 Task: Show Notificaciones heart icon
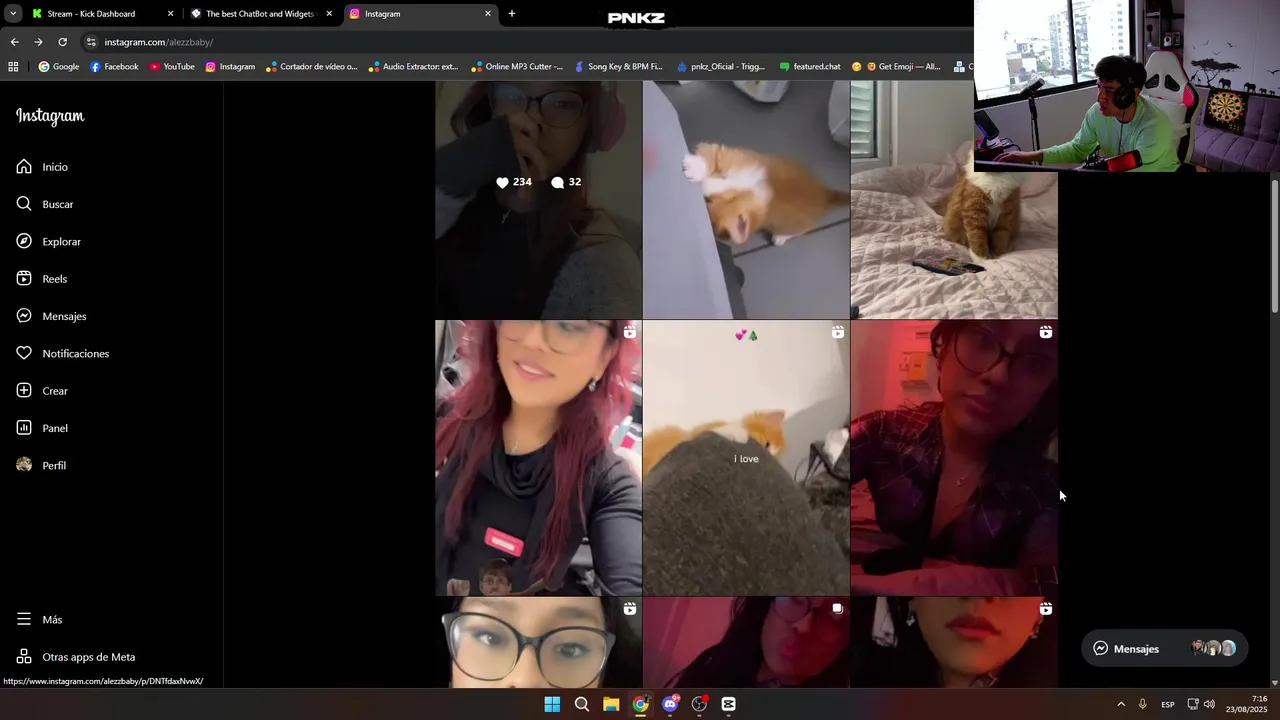[24, 353]
